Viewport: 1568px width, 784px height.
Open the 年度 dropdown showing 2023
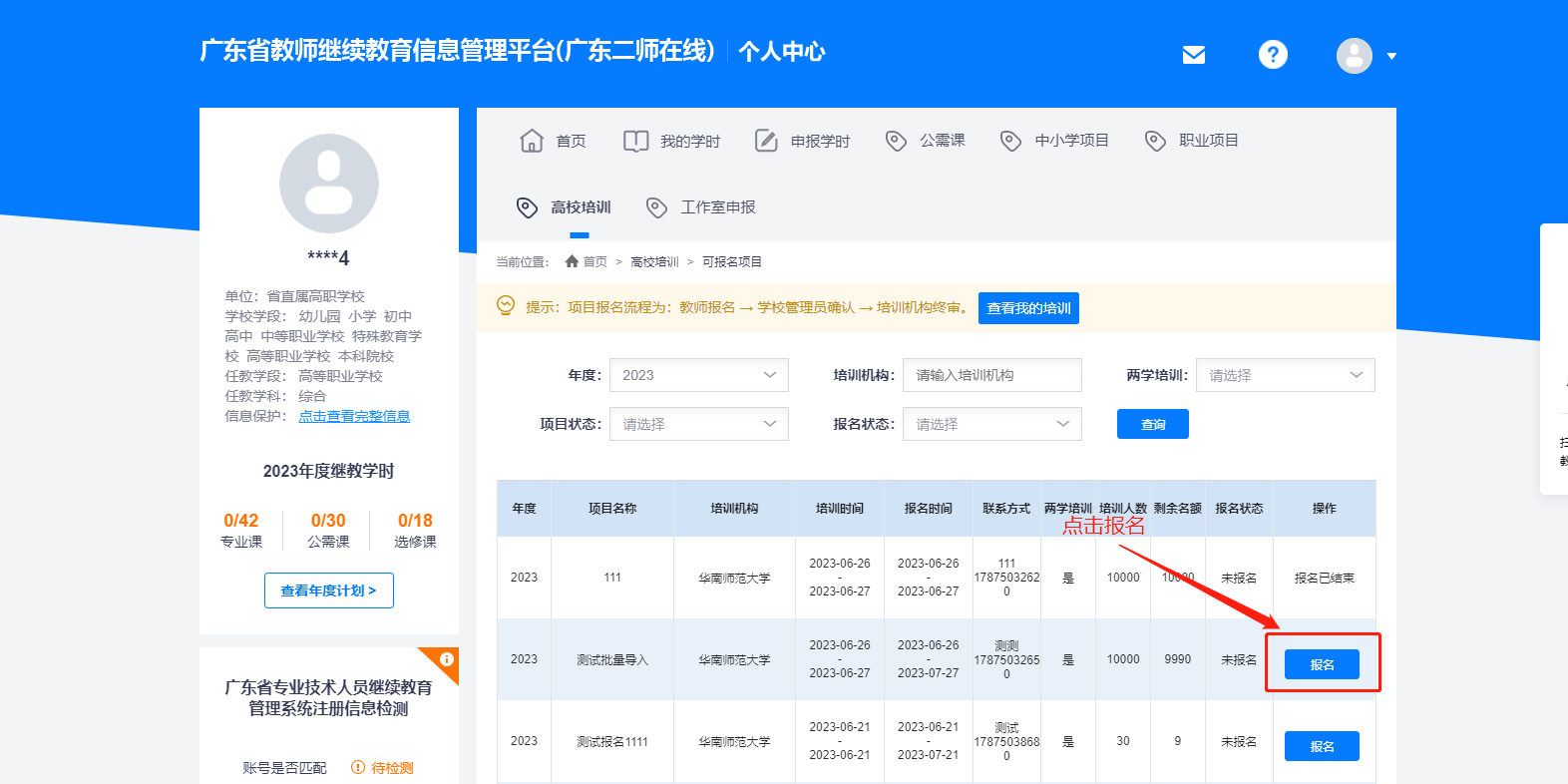click(x=698, y=375)
